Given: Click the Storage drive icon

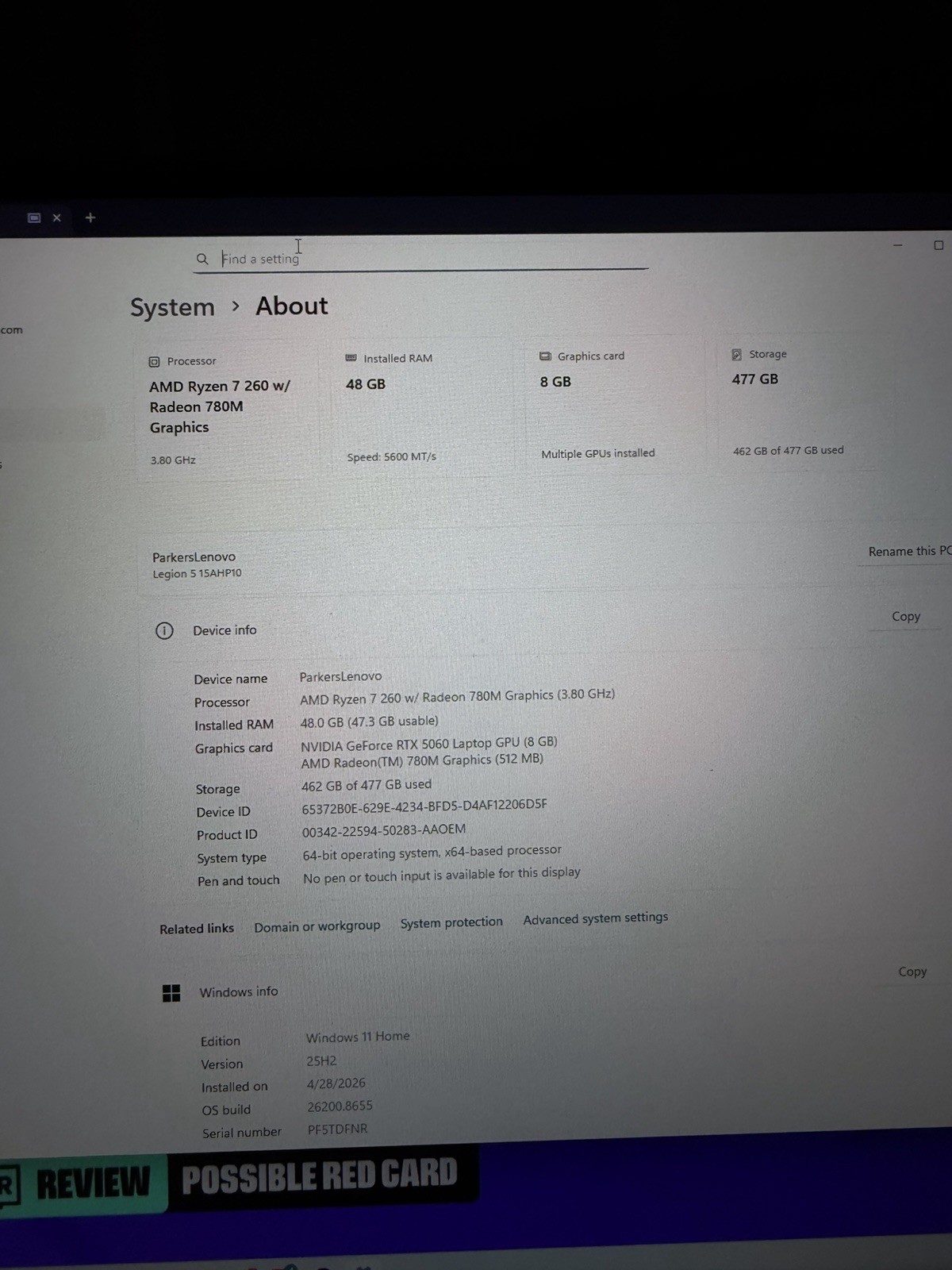Looking at the screenshot, I should [x=736, y=354].
